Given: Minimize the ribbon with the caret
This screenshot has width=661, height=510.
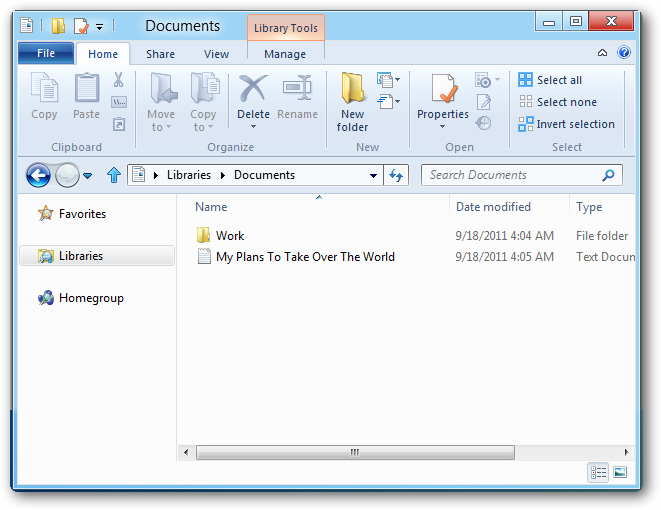Looking at the screenshot, I should pos(602,53).
